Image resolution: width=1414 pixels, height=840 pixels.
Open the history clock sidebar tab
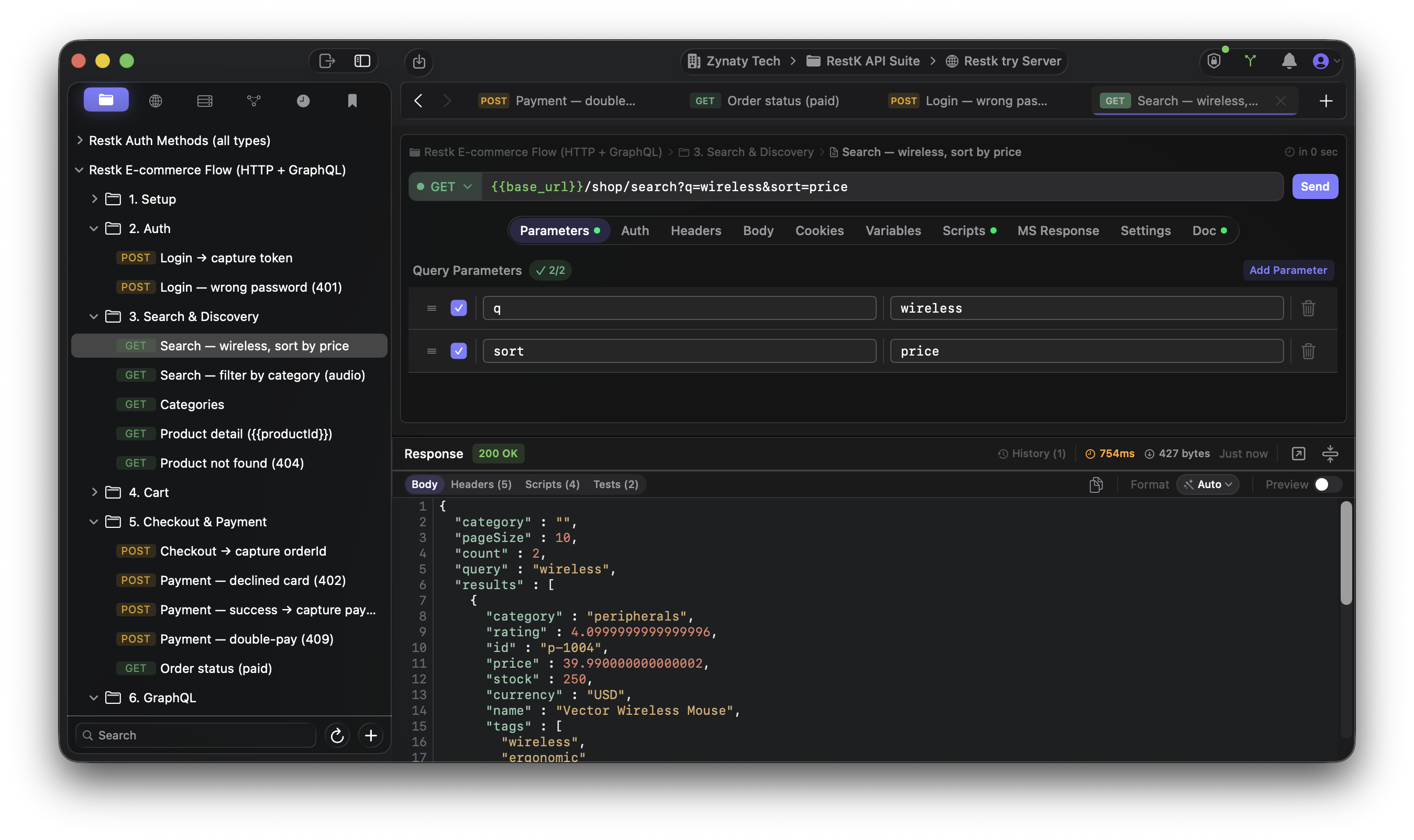point(303,101)
